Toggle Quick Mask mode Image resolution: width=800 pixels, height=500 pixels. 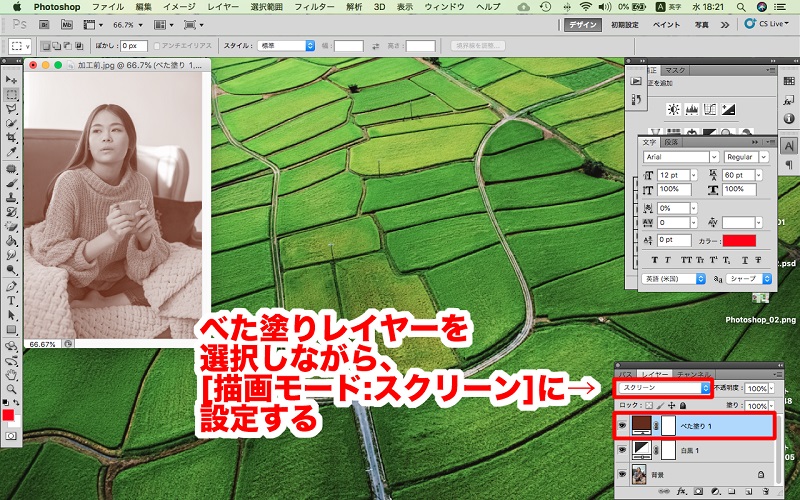pos(11,436)
